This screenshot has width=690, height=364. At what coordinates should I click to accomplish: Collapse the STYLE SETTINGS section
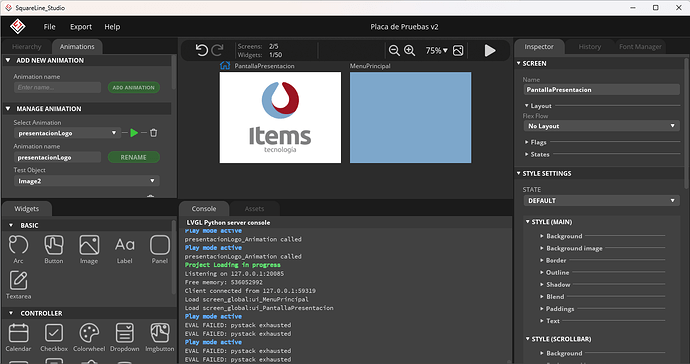pos(518,173)
